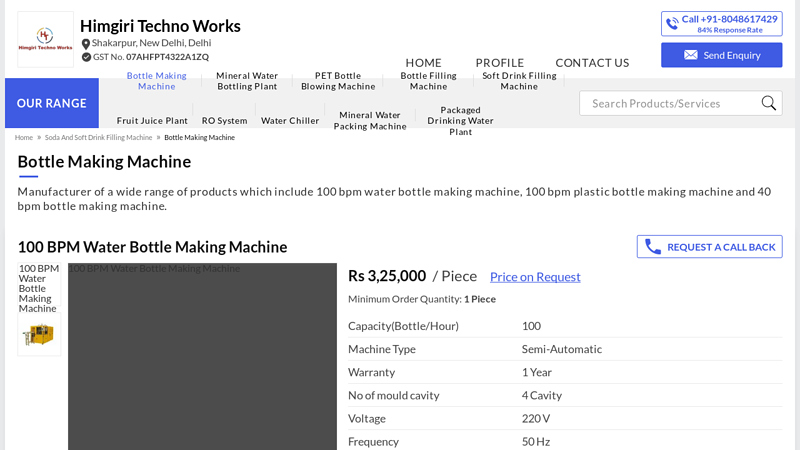Select PET Bottle Blowing Machine category
800x450 pixels.
(338, 81)
